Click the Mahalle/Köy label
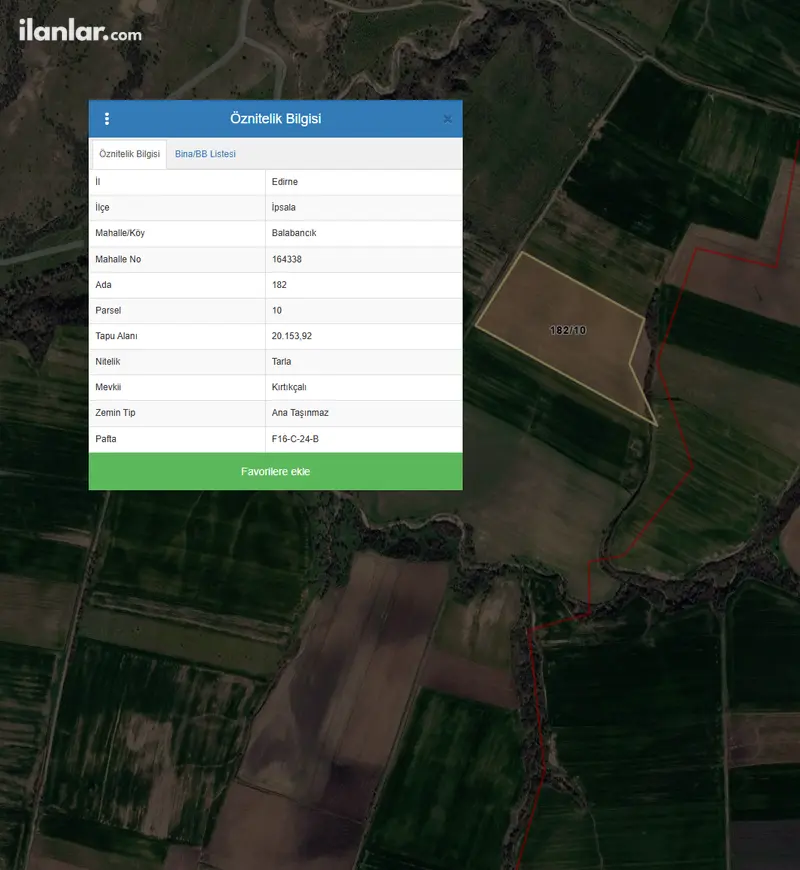This screenshot has width=800, height=870. pos(120,233)
